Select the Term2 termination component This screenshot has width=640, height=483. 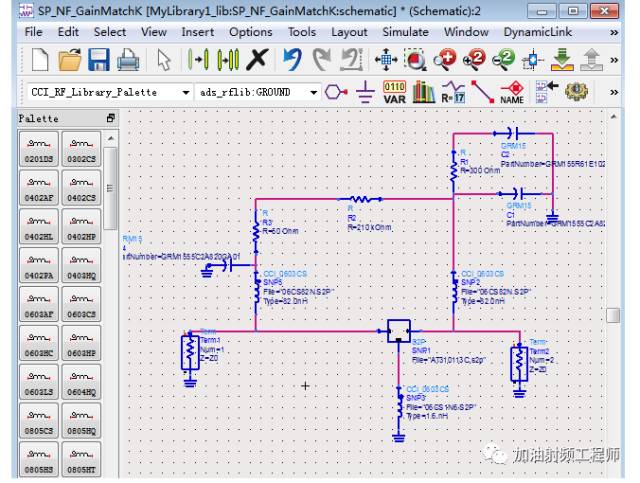(519, 364)
